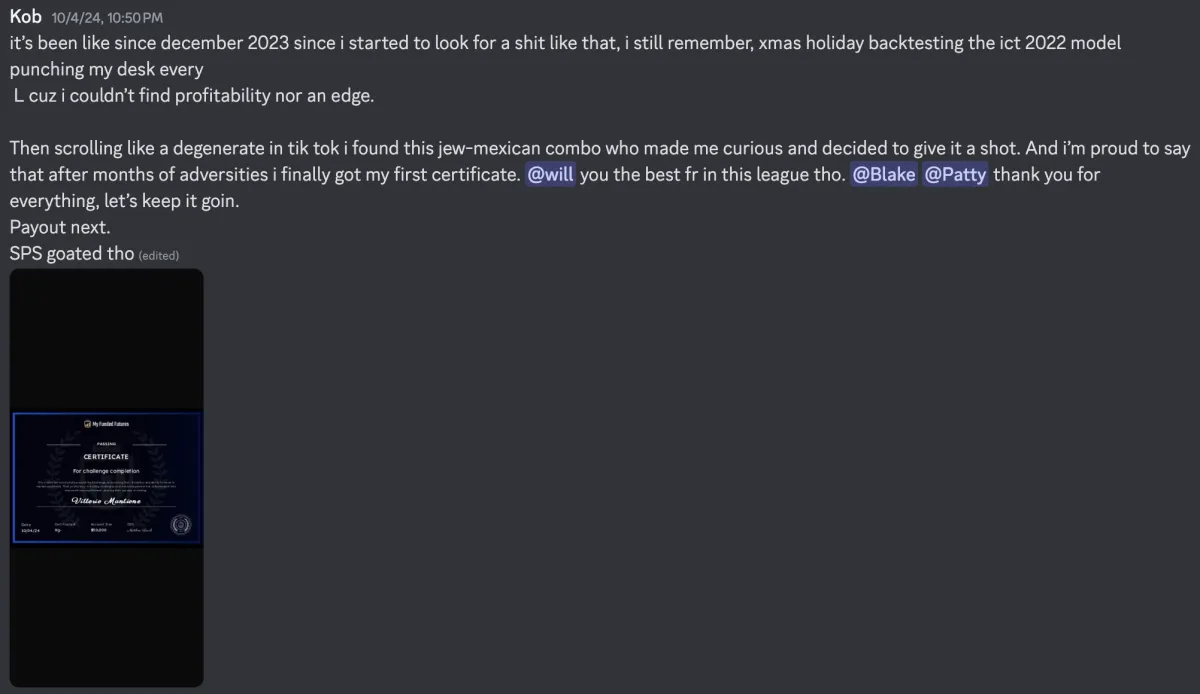Click the CERTIFICATE heading in the image
This screenshot has width=1200, height=694.
106,457
